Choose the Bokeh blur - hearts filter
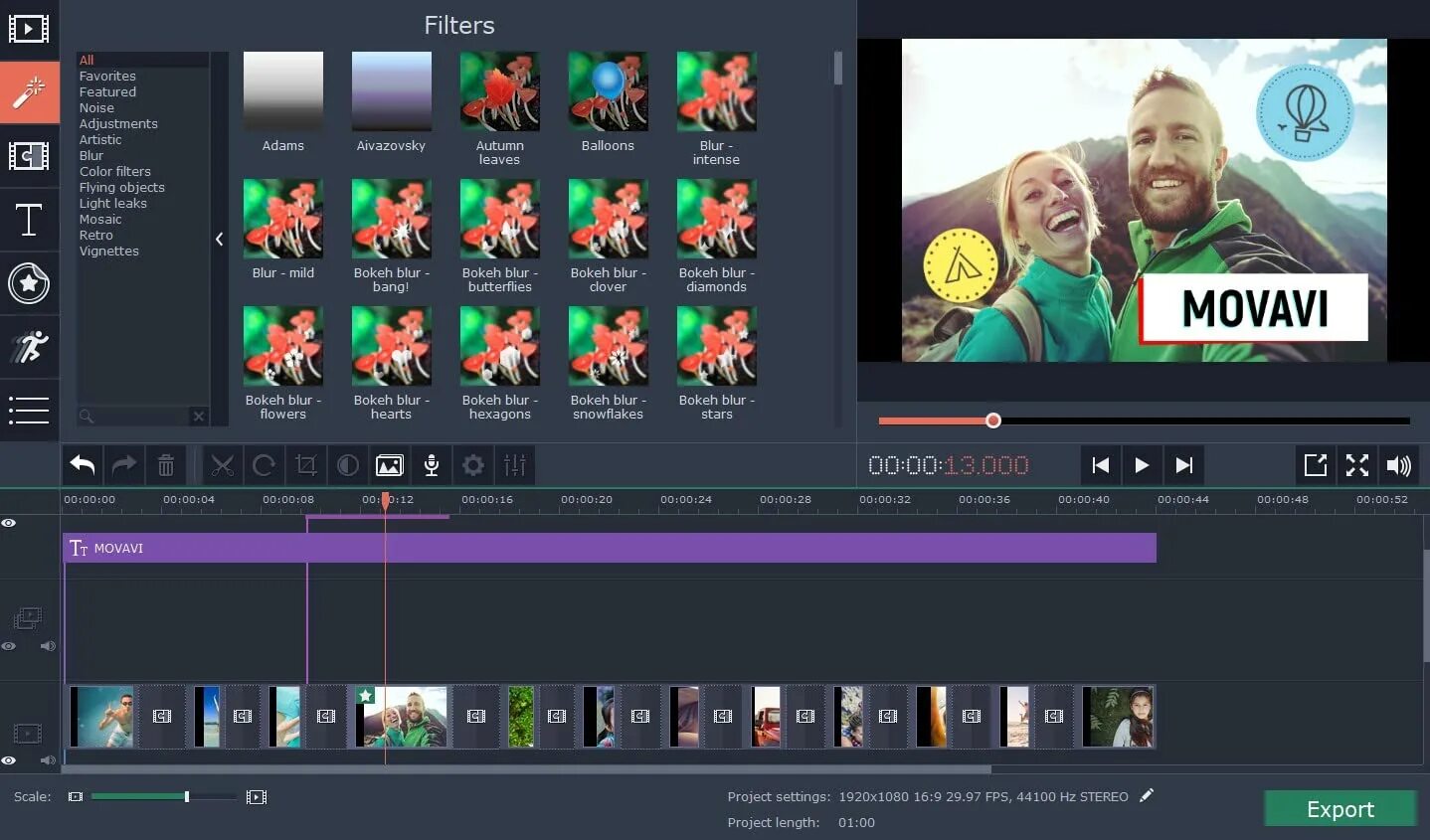The height and width of the screenshot is (840, 1430). [392, 346]
